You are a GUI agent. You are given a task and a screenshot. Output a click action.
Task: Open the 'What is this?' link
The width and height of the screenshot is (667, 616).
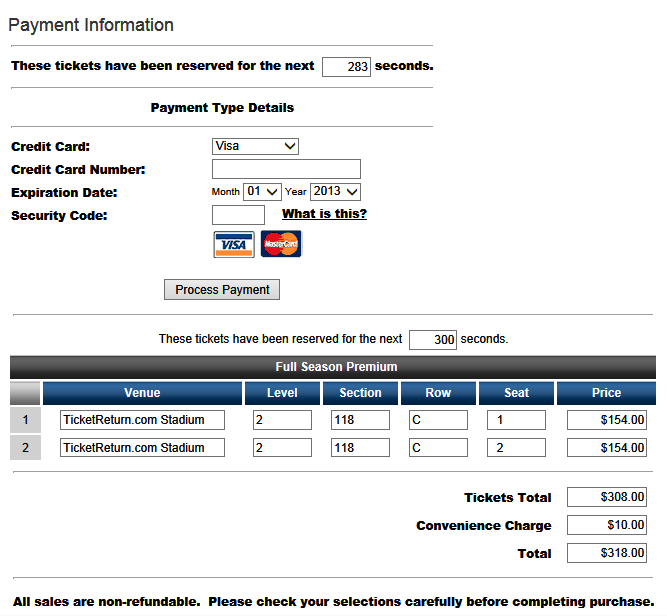pyautogui.click(x=324, y=214)
